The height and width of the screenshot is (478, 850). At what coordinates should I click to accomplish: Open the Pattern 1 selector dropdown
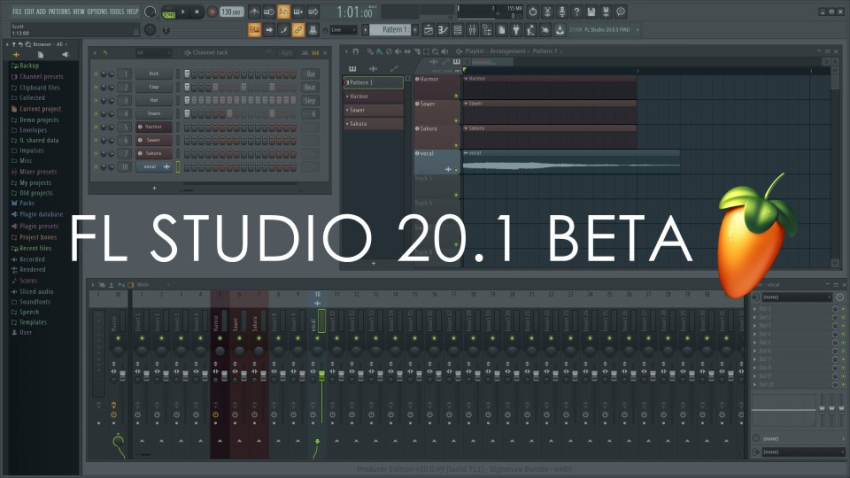(x=393, y=30)
